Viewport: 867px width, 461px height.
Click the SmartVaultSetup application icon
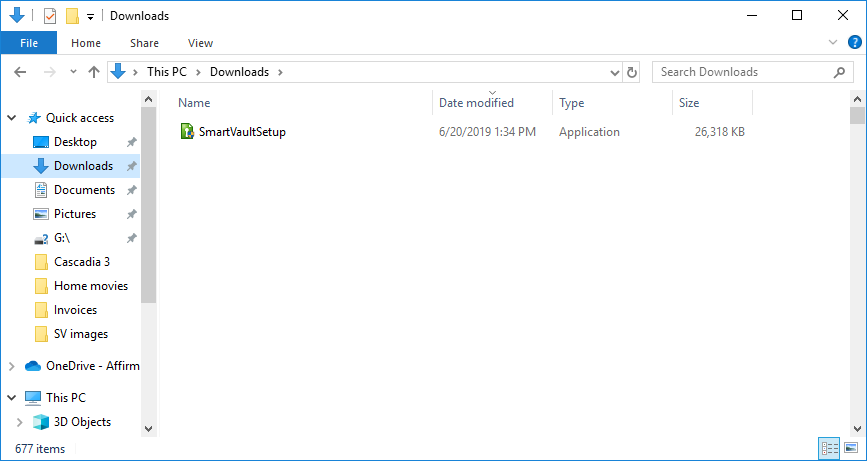(x=187, y=132)
